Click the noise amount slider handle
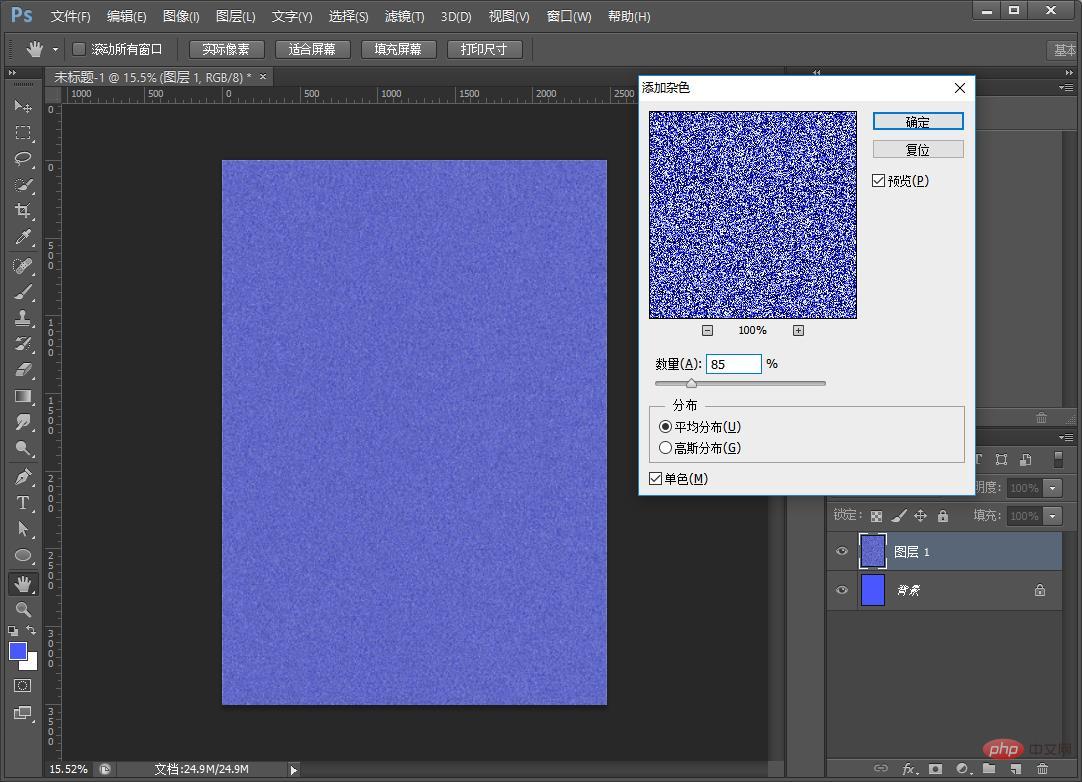The height and width of the screenshot is (782, 1082). (x=691, y=383)
